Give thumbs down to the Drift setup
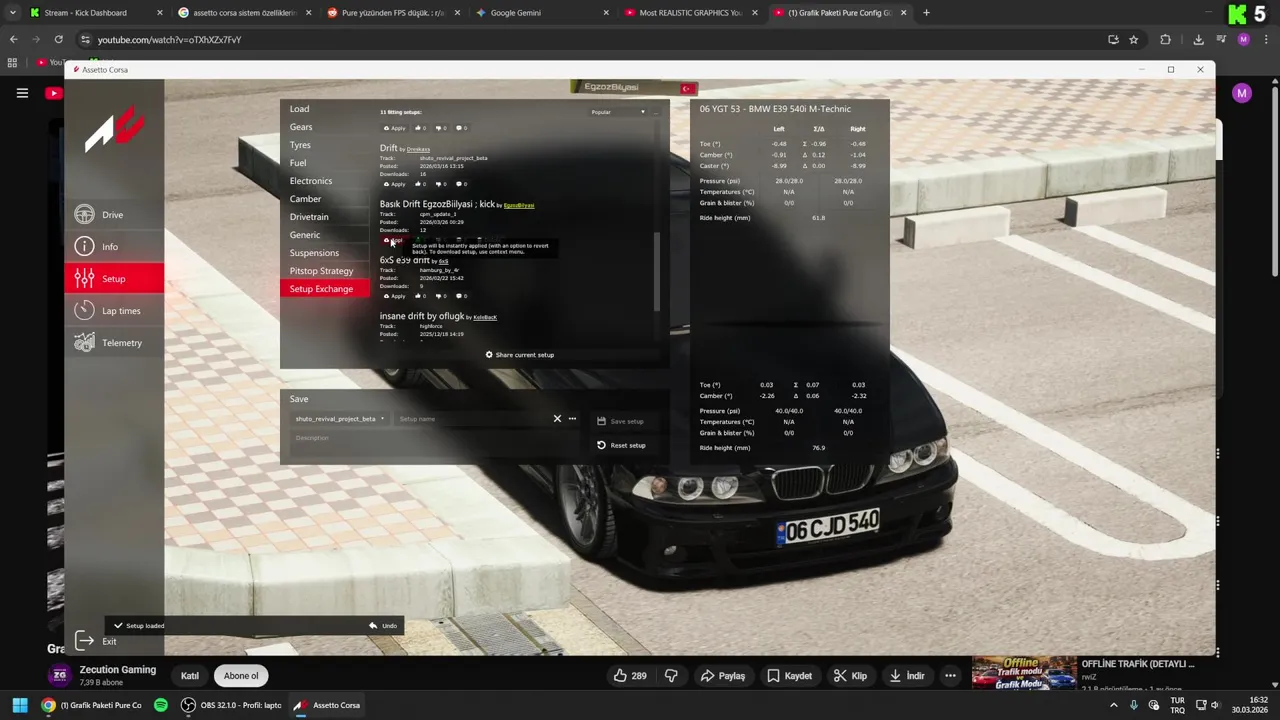 pyautogui.click(x=441, y=184)
